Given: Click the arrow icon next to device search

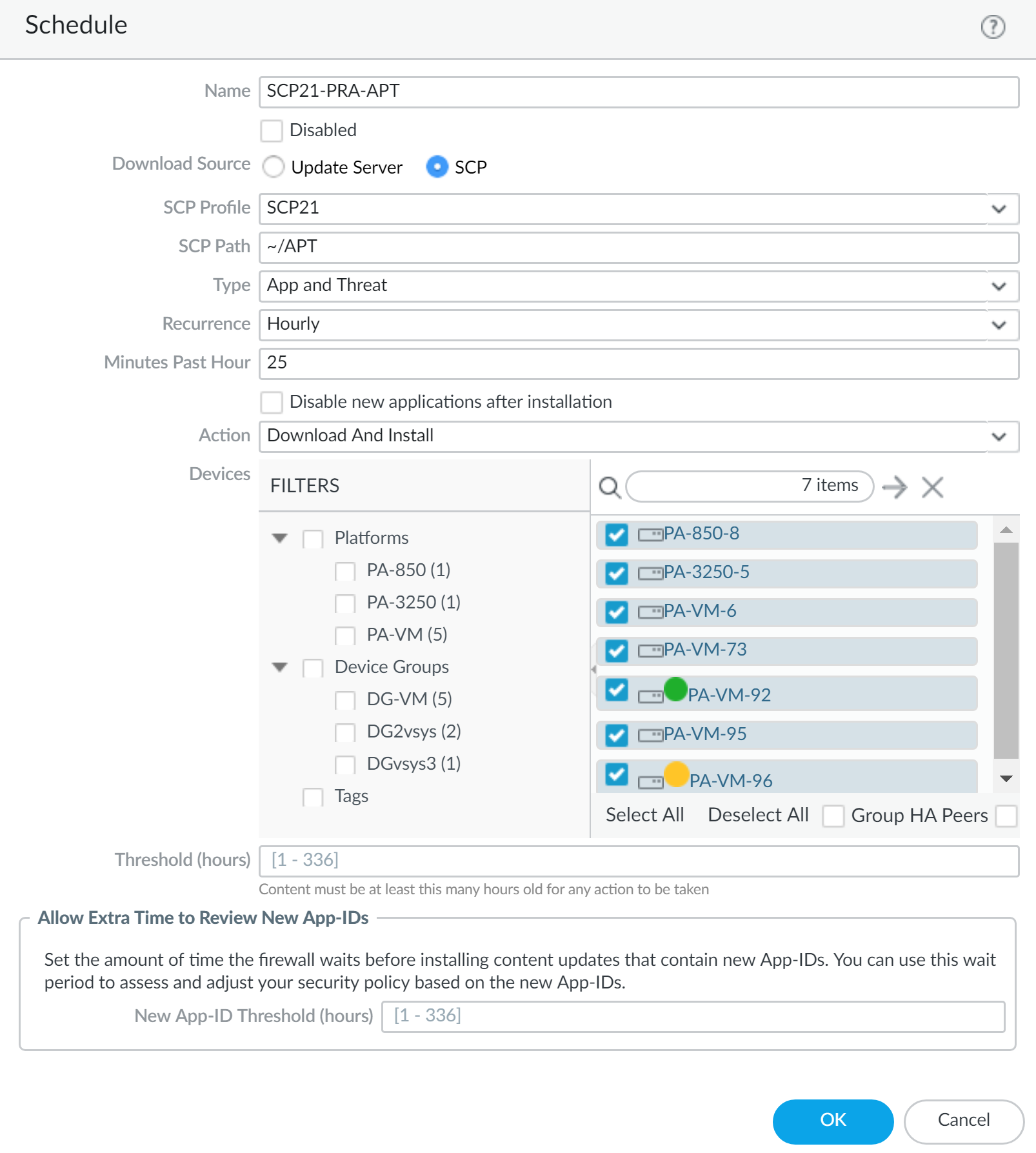Looking at the screenshot, I should click(894, 487).
